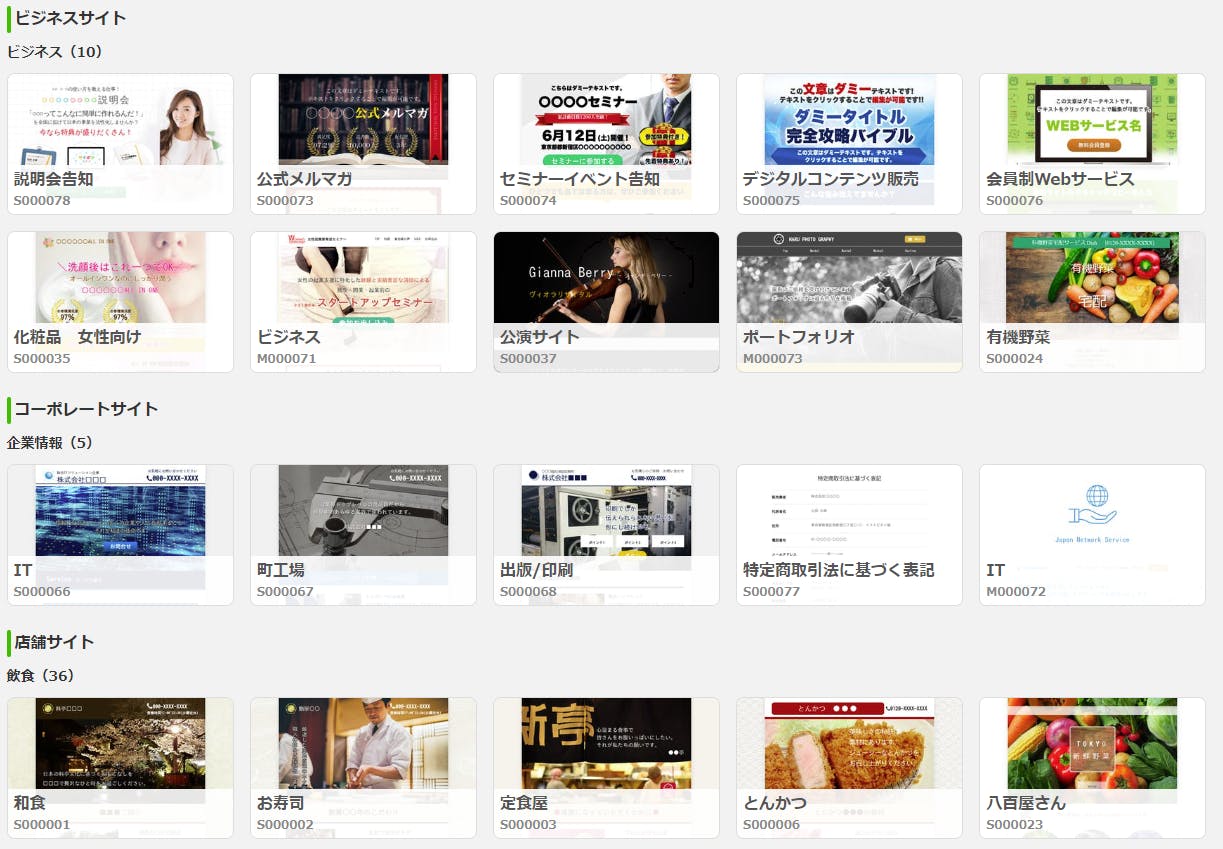The height and width of the screenshot is (849, 1223).
Task: Open the とんかつ template S000006
Action: 849,767
